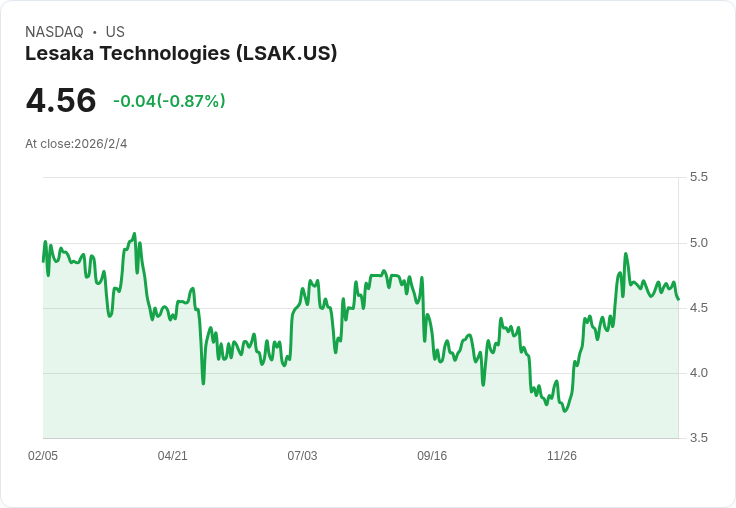Click the US market label

coord(115,32)
